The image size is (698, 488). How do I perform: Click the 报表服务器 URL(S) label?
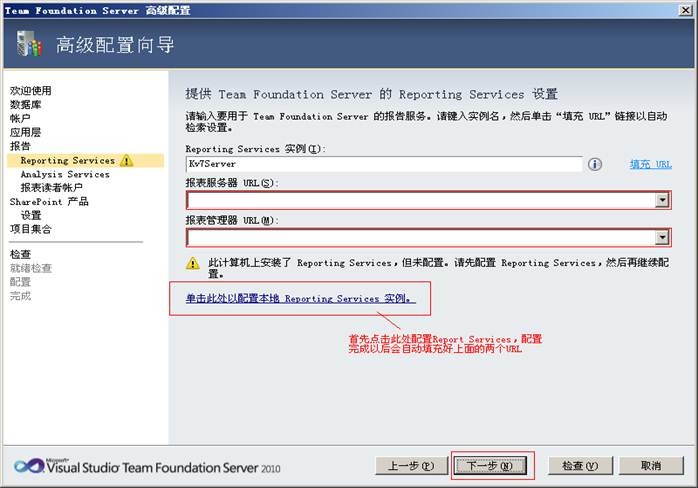[232, 183]
